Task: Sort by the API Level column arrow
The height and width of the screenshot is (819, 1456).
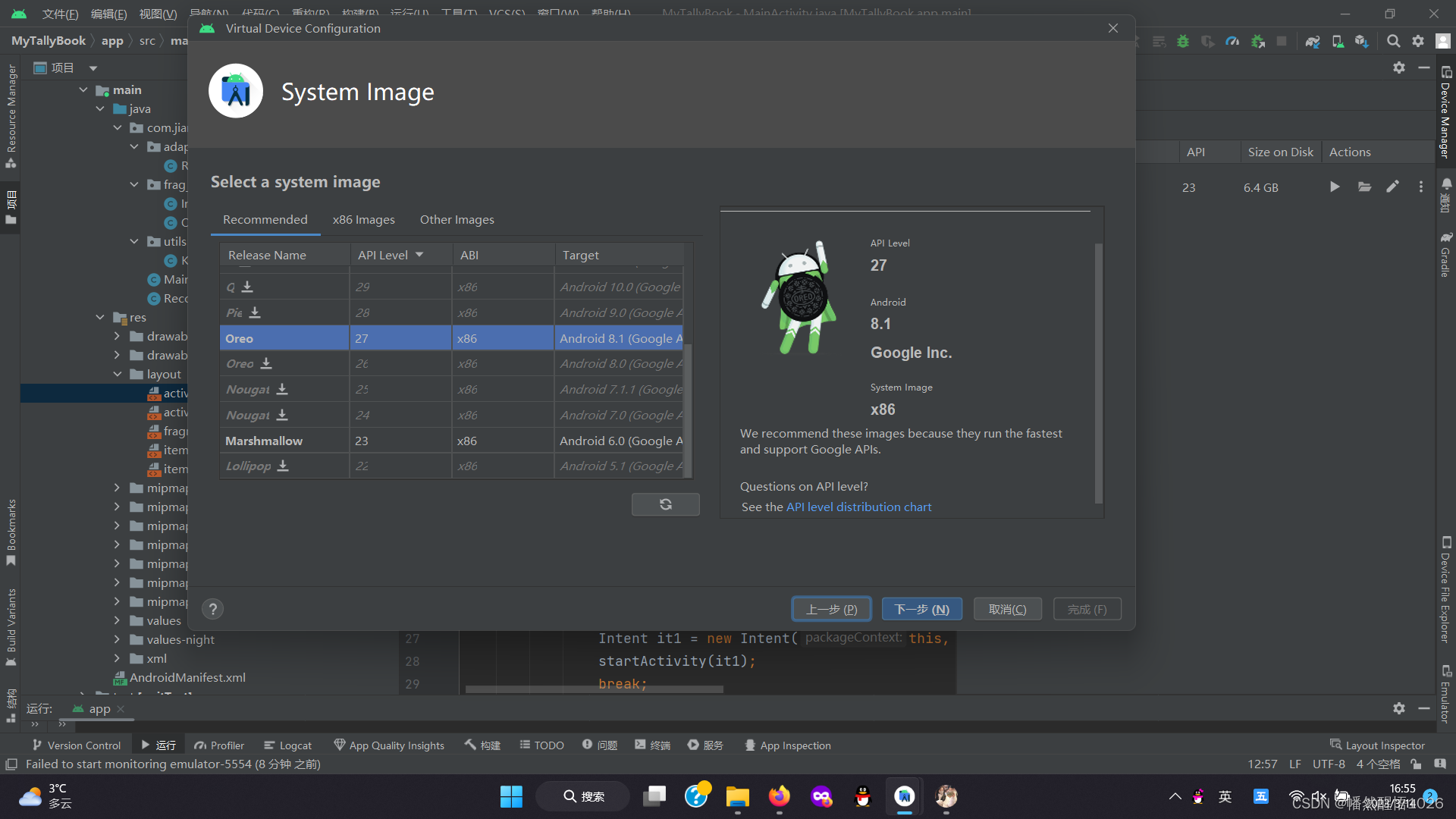Action: point(419,255)
